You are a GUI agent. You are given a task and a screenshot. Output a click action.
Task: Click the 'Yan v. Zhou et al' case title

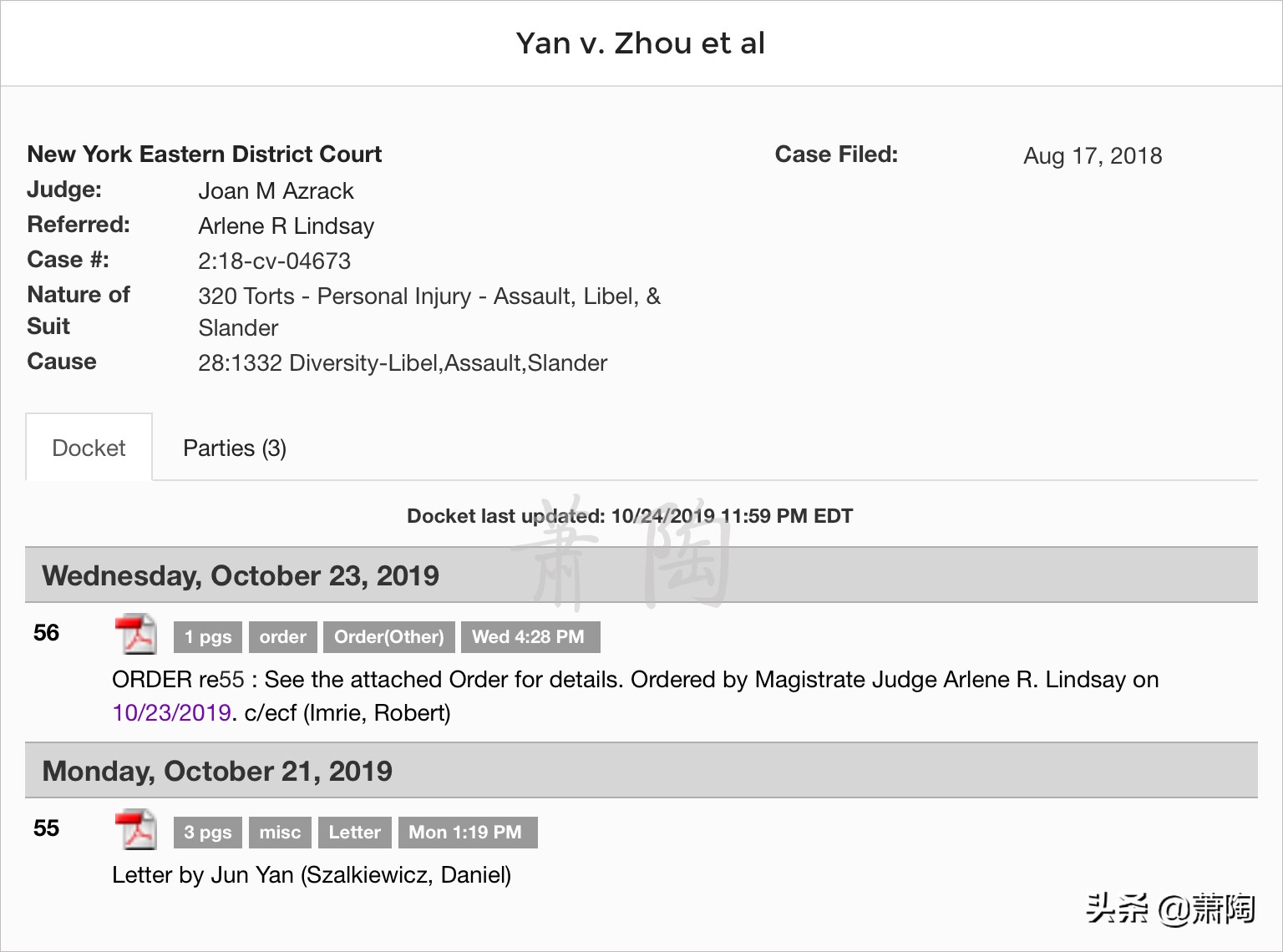point(641,43)
